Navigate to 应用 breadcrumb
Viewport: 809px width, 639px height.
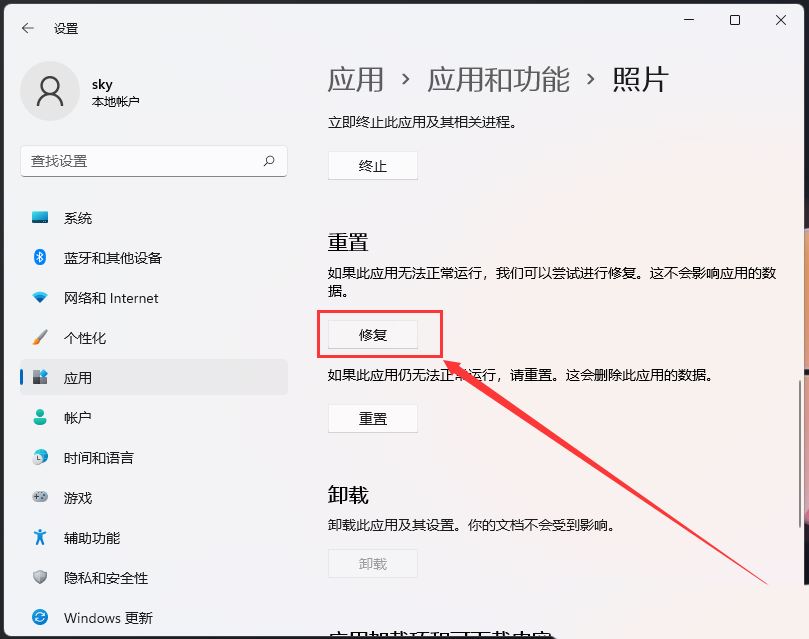point(355,80)
